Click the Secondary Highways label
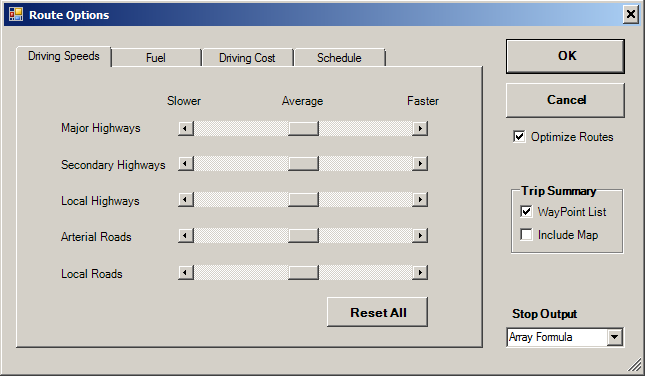This screenshot has width=645, height=376. (x=113, y=165)
